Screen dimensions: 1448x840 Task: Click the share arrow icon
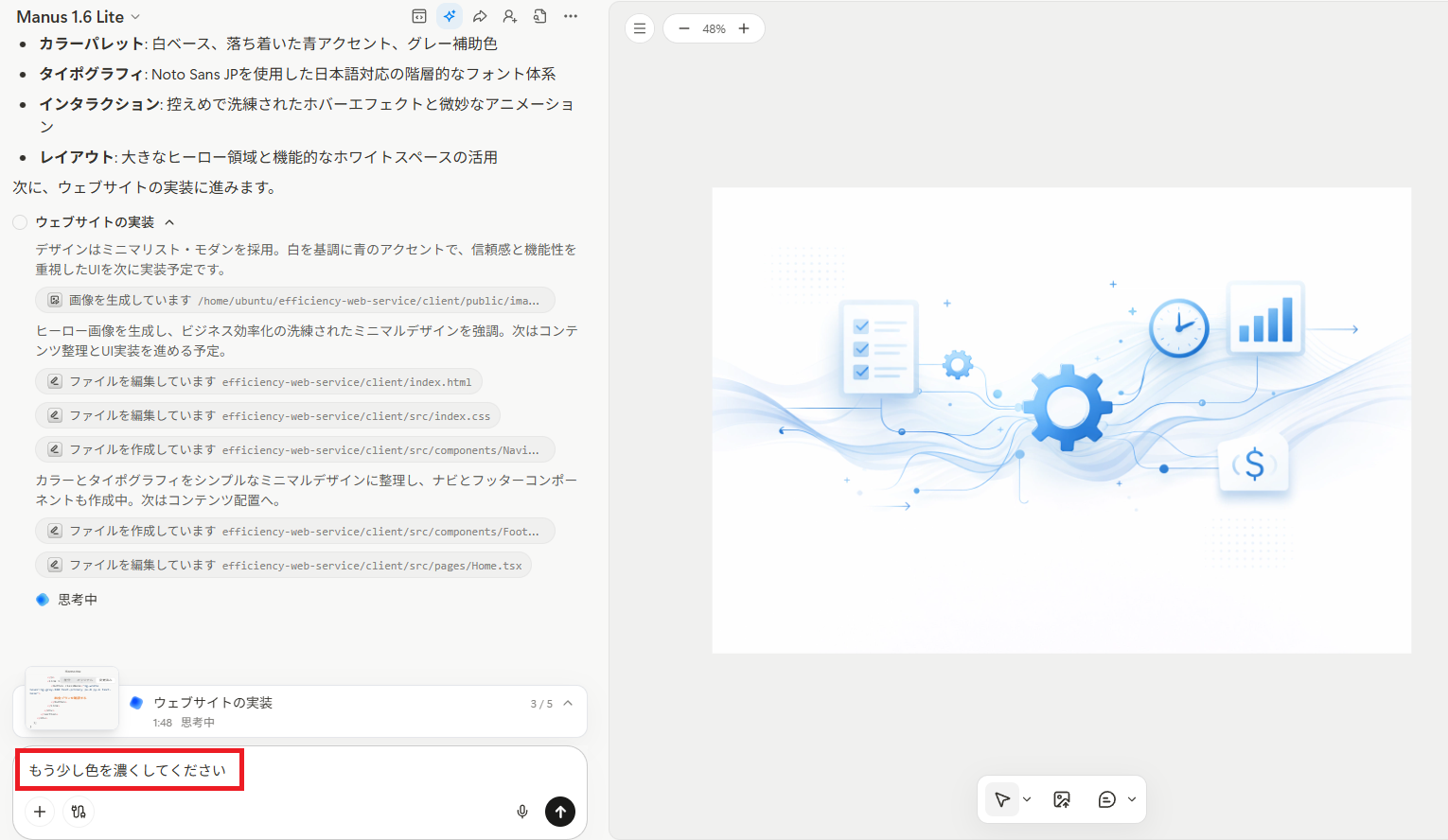click(480, 16)
